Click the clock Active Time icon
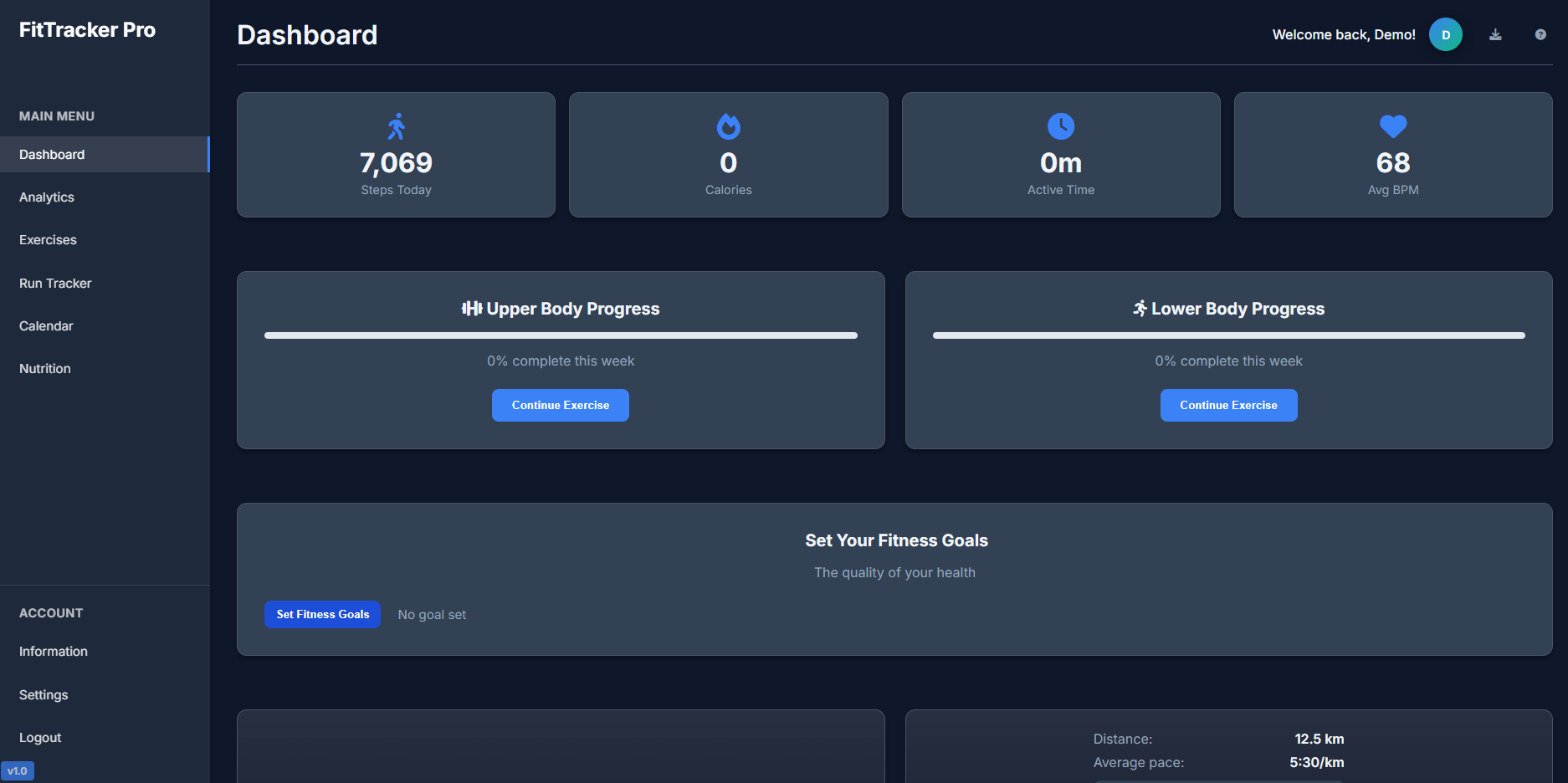The height and width of the screenshot is (783, 1568). tap(1059, 126)
